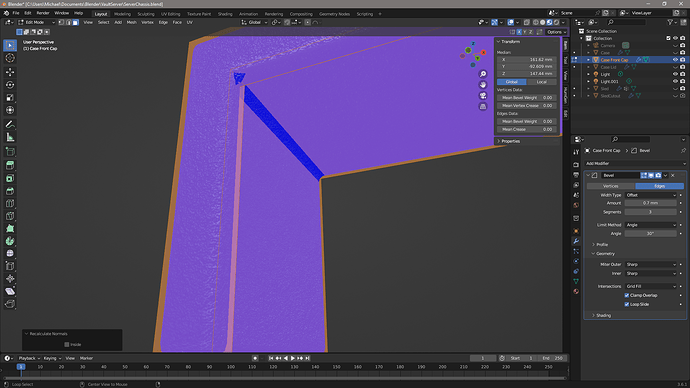Toggle Inside checkbox in Recalculate Normals
Image resolution: width=690 pixels, height=388 pixels.
click(x=67, y=344)
